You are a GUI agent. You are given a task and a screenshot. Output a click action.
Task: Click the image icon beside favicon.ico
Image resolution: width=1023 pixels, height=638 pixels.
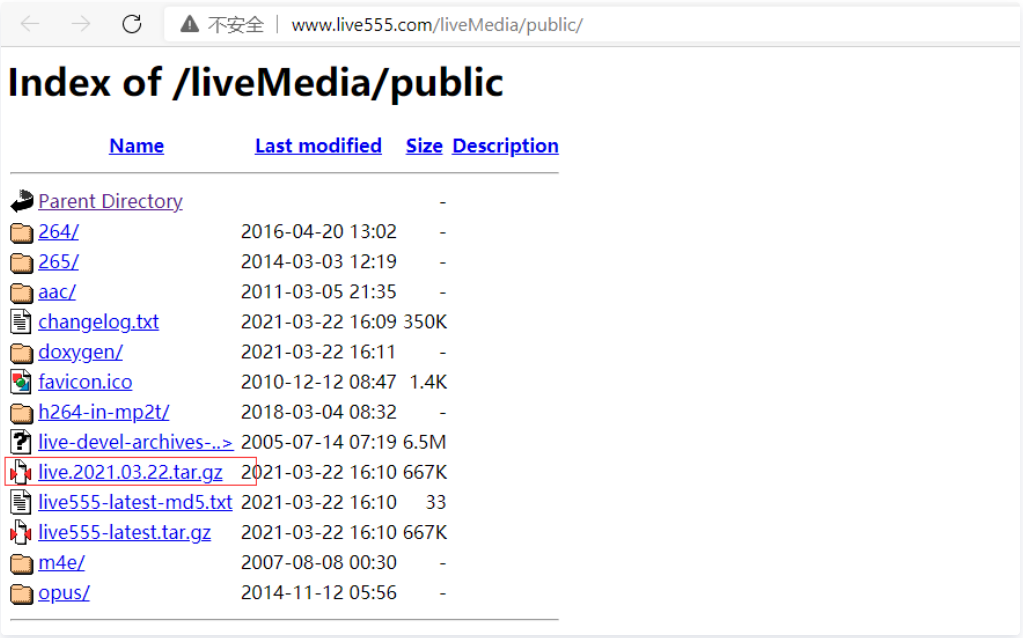(x=21, y=382)
